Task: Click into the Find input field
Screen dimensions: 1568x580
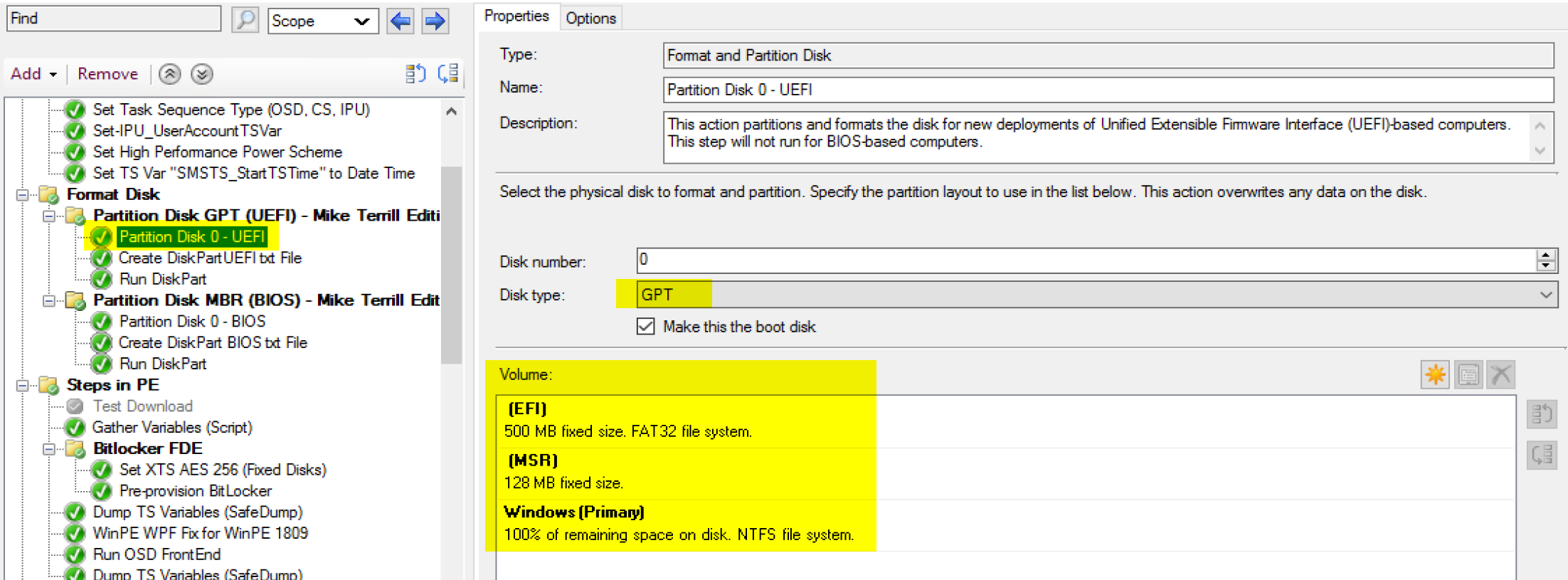Action: [114, 19]
